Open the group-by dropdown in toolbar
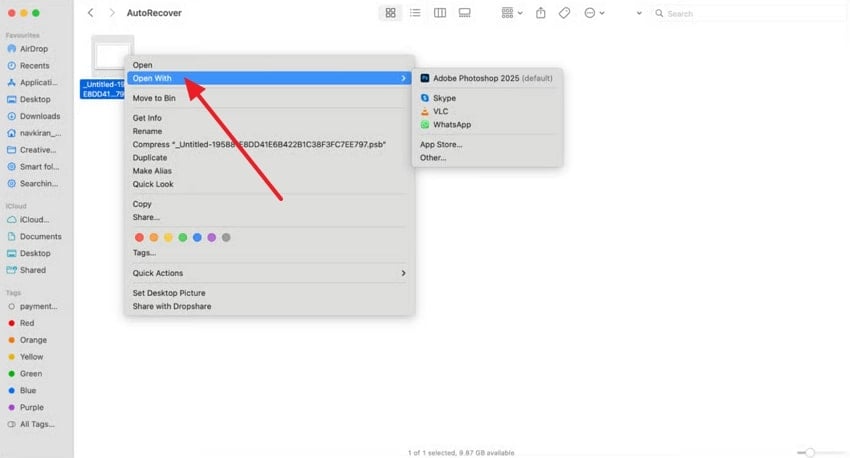Viewport: 850px width, 458px height. [512, 13]
